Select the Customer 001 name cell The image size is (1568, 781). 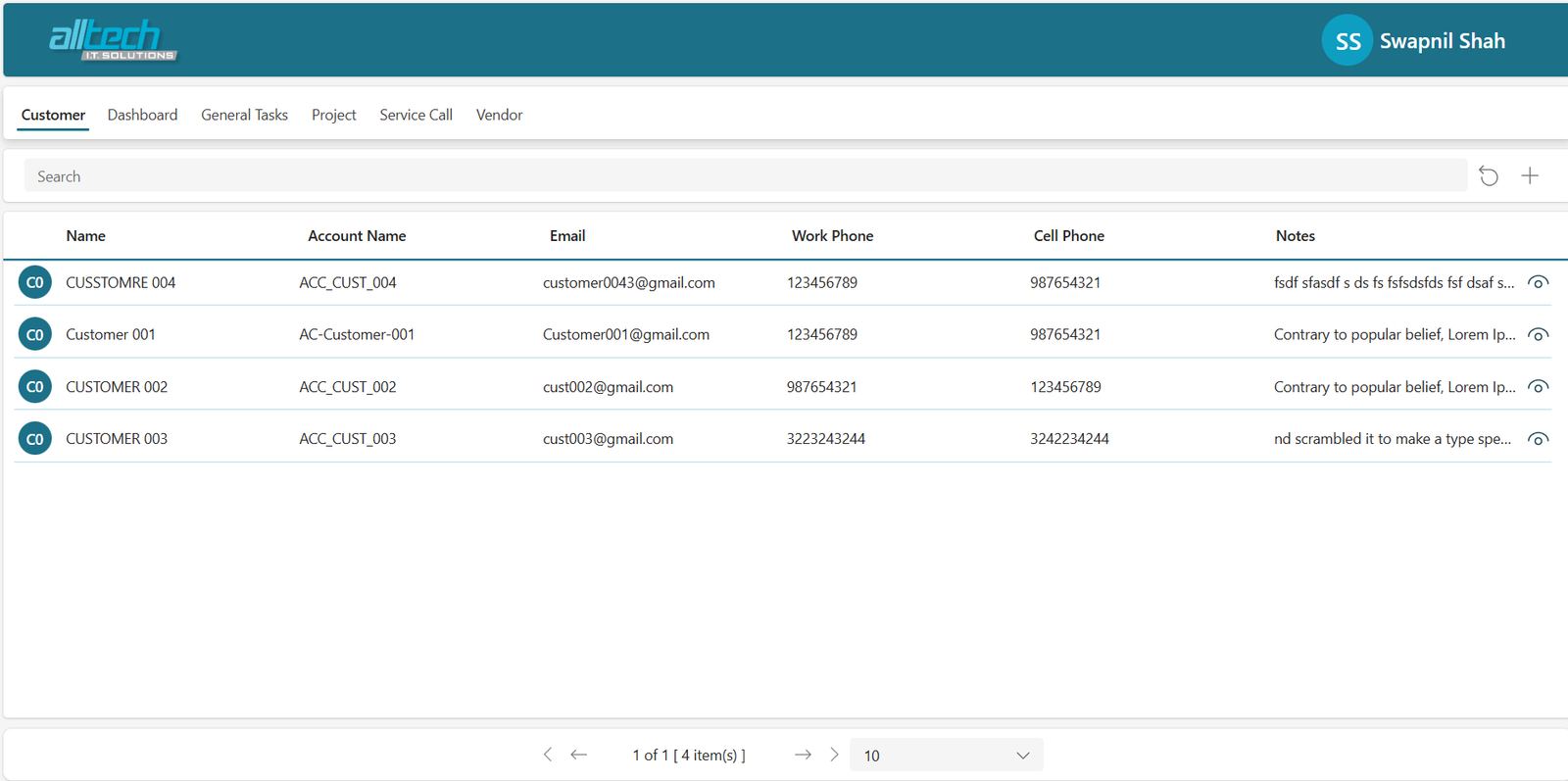[111, 334]
